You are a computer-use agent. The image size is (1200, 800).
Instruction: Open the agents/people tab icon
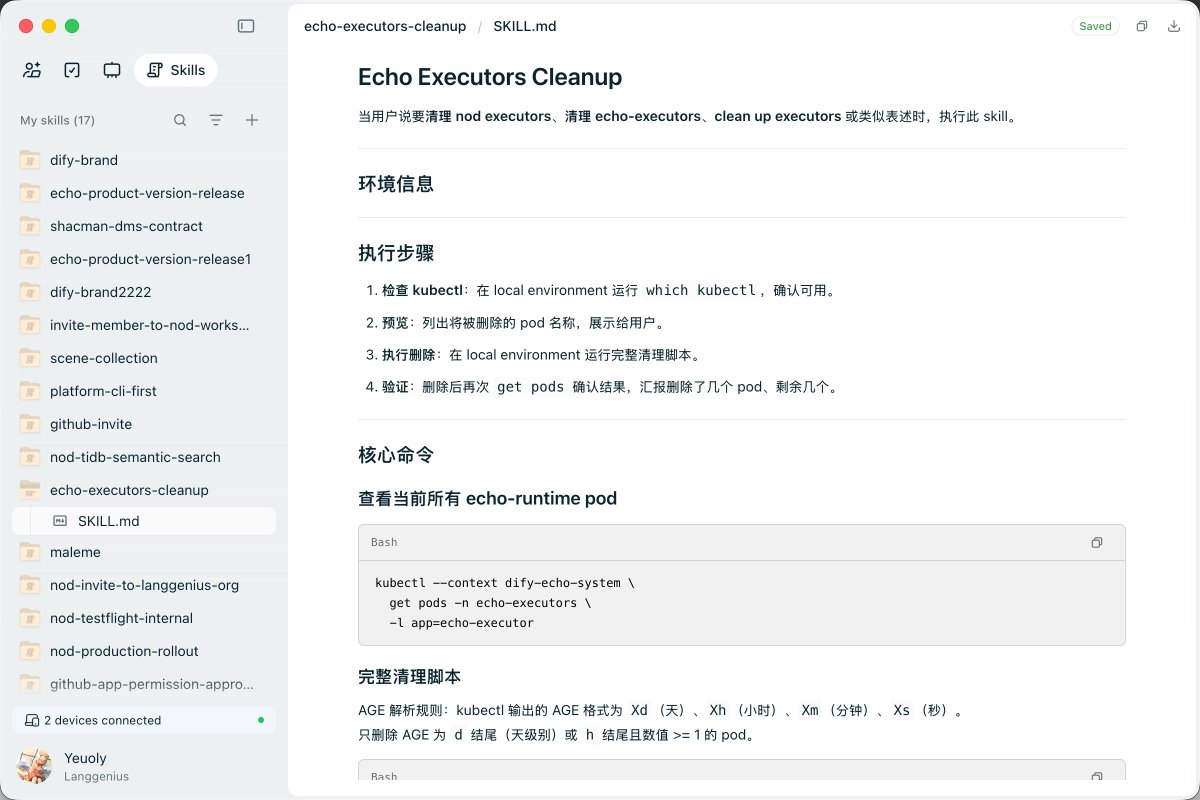click(32, 70)
